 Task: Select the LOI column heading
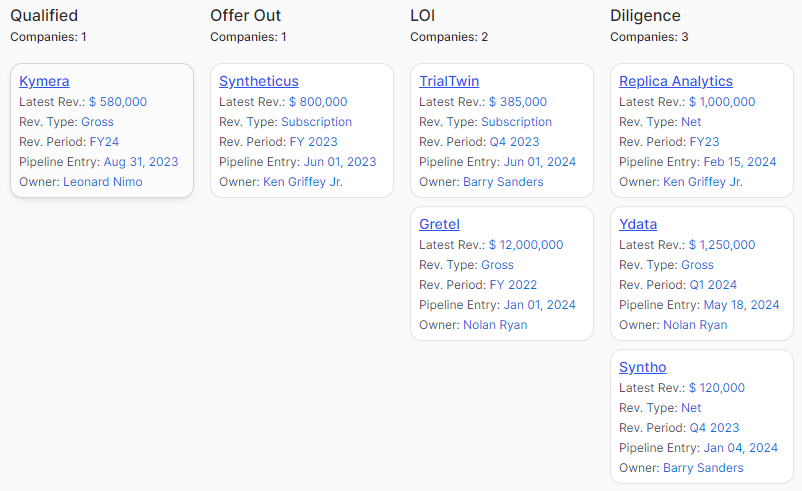tap(422, 16)
